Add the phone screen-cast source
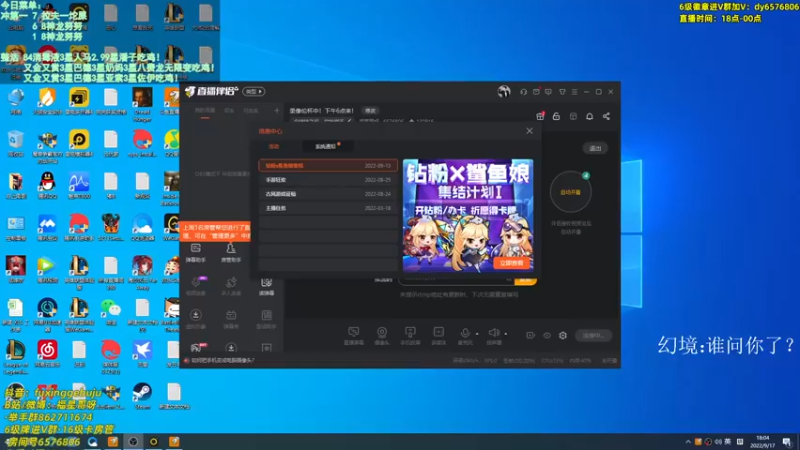Screen dimensions: 800x450 coord(410,335)
